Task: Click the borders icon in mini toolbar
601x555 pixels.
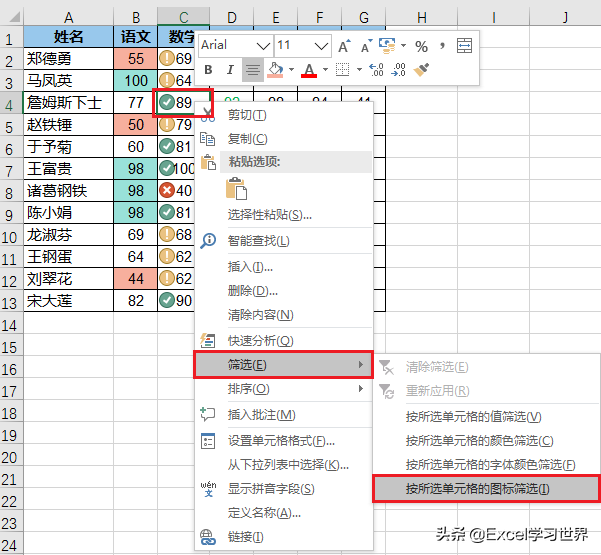Action: [342, 70]
